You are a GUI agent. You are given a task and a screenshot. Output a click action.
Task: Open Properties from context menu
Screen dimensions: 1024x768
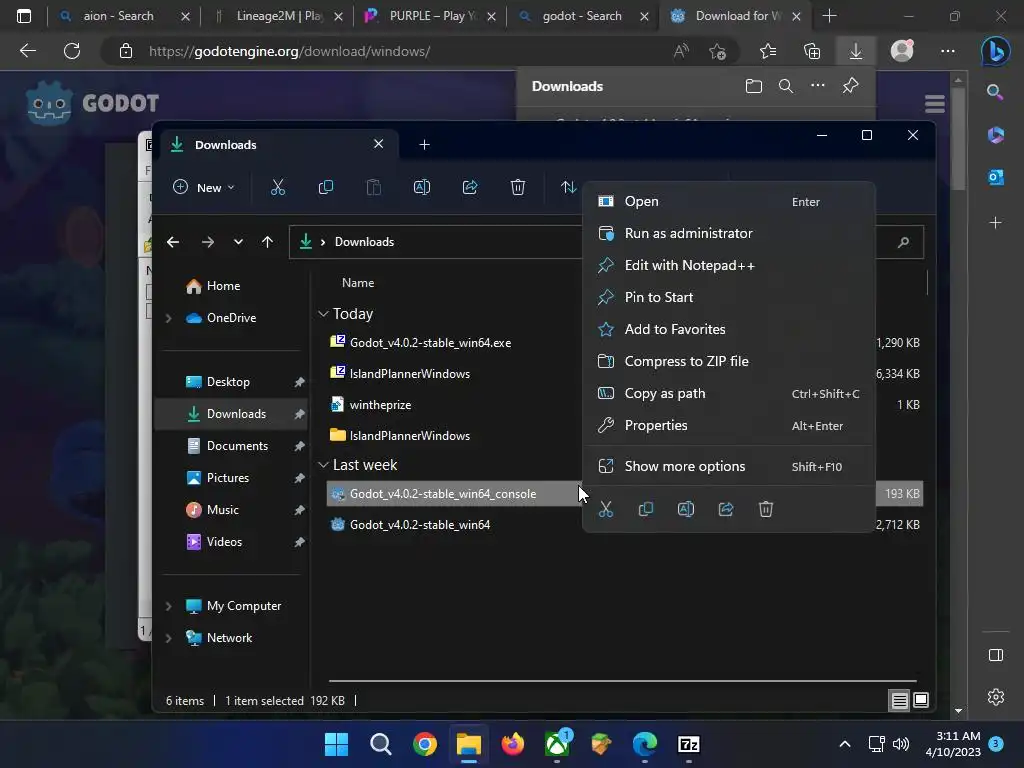pos(728,425)
